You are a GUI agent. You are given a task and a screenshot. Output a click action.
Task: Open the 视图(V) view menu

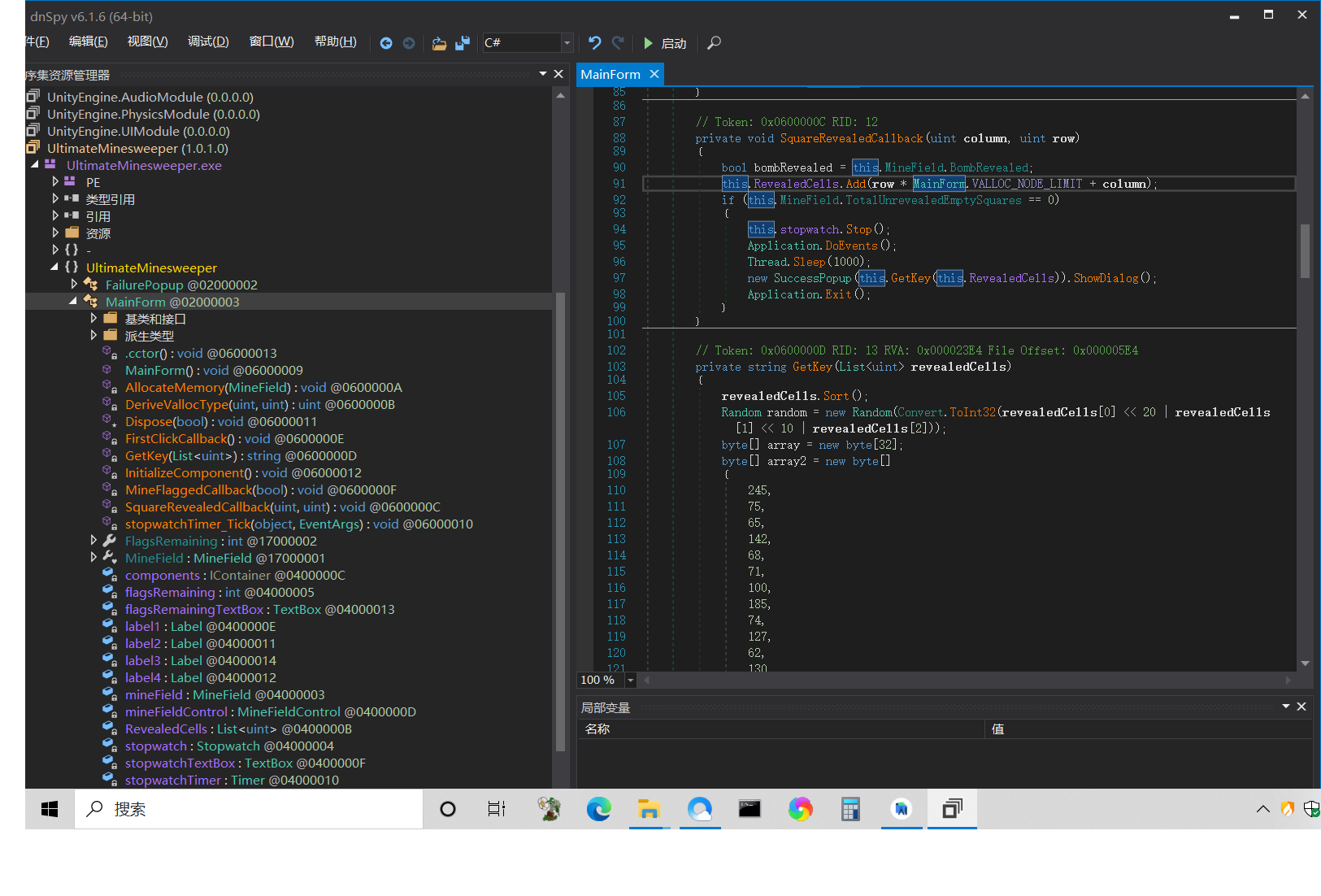pos(147,41)
